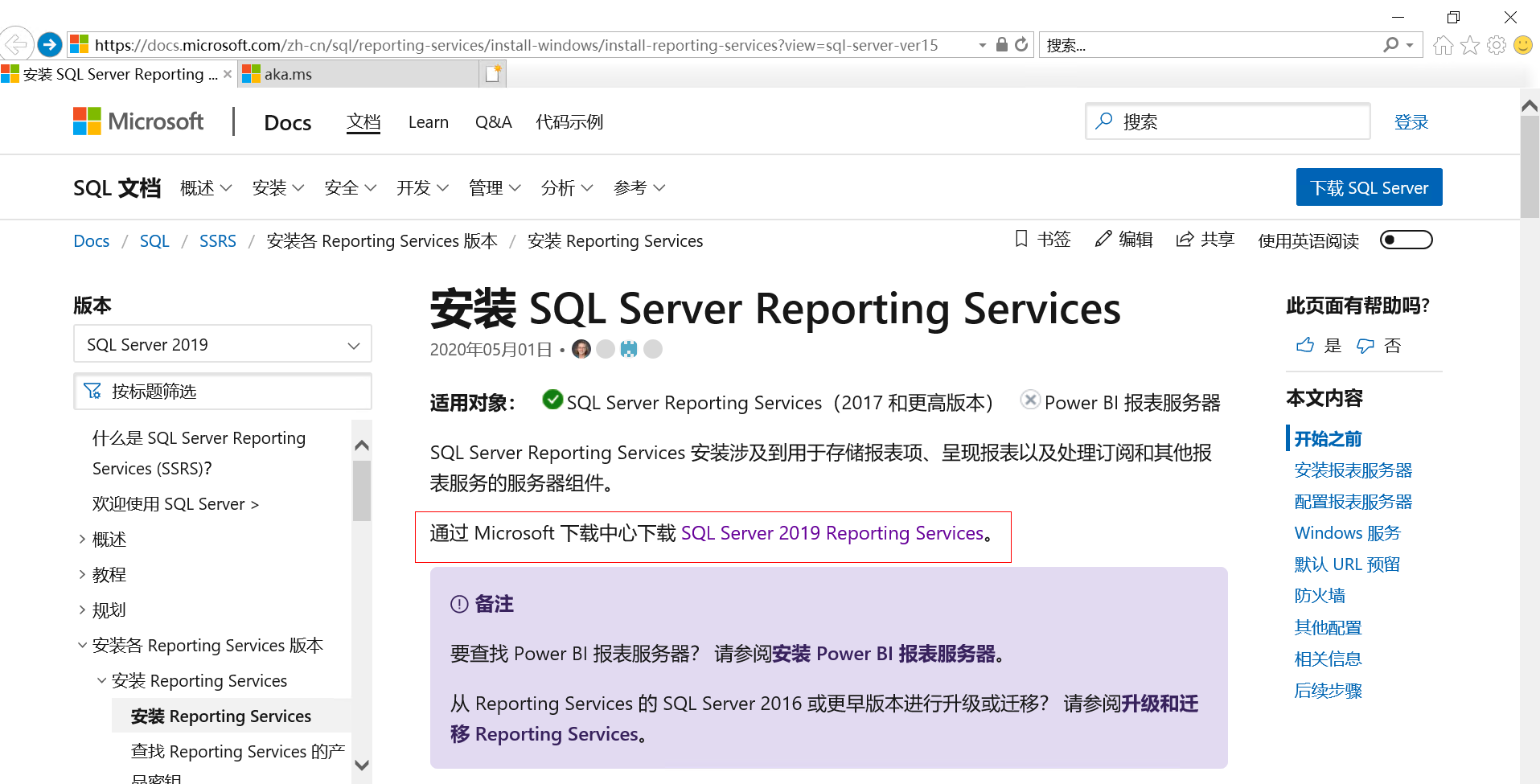Open the browser Home icon

pyautogui.click(x=1443, y=45)
